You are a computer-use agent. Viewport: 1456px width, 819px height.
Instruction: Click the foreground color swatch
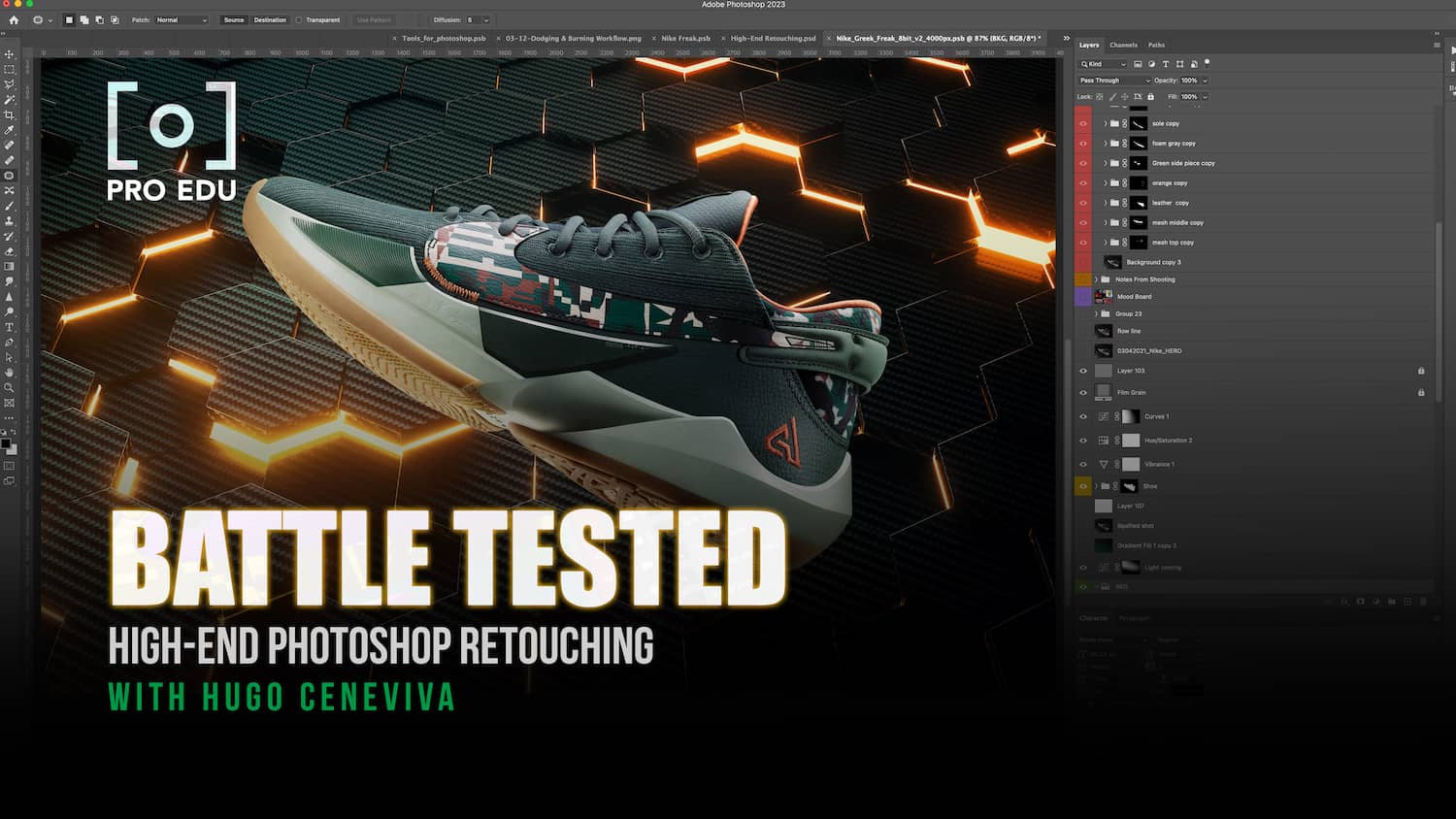coord(6,444)
